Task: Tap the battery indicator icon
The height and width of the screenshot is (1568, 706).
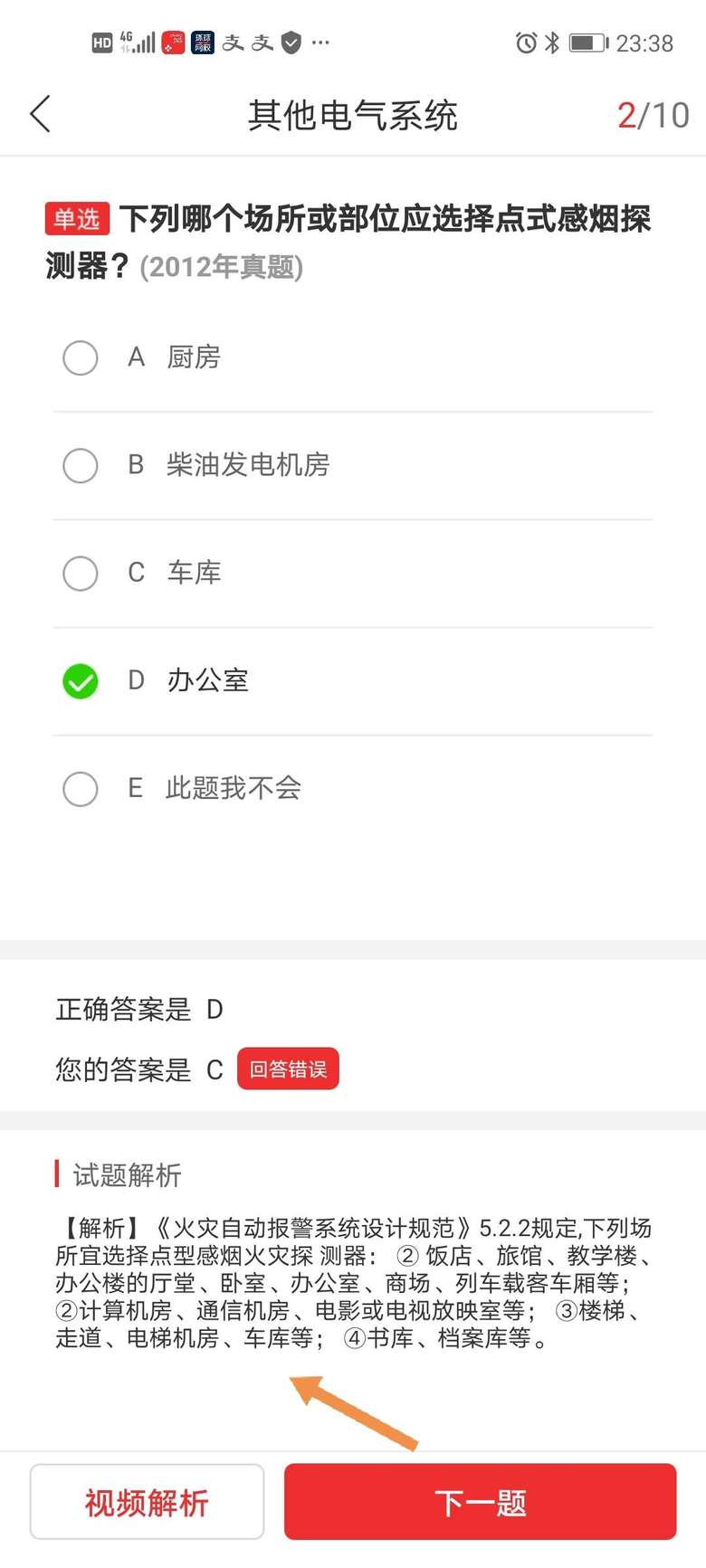Action: coord(588,43)
